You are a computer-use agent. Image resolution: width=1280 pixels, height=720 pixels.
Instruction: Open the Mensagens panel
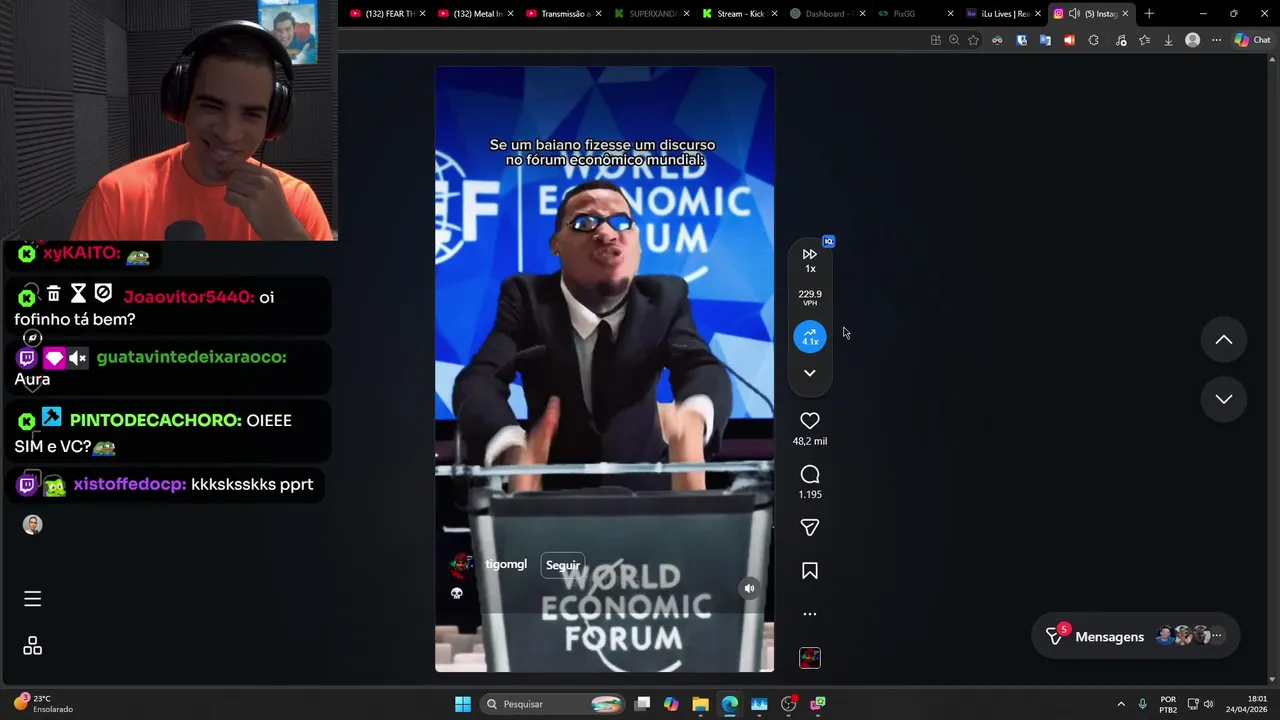[x=1135, y=636]
